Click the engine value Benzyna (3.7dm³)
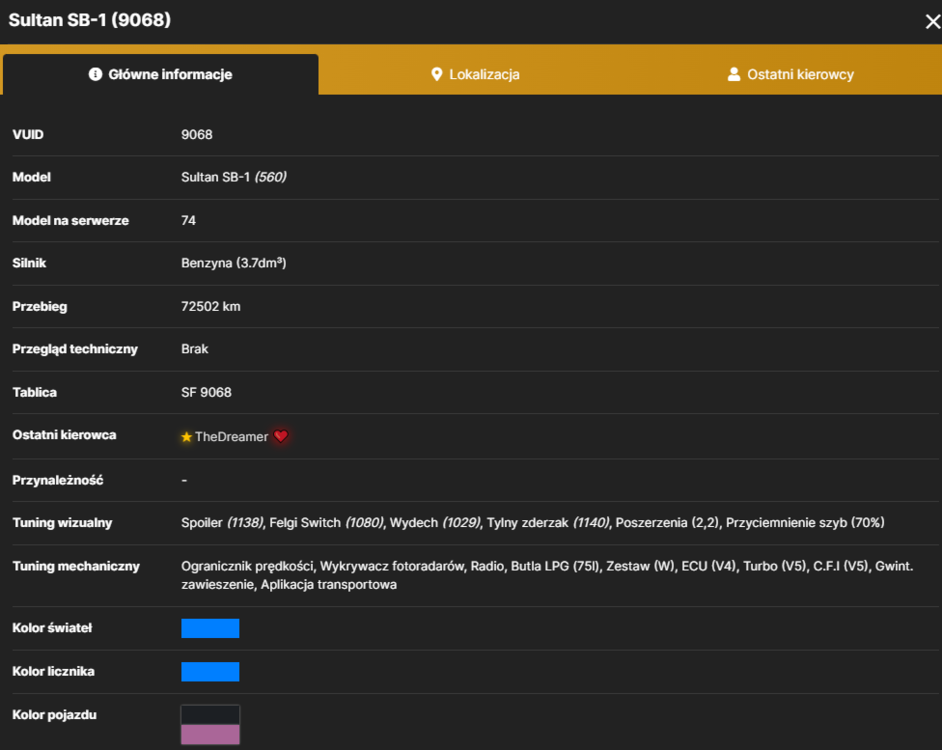This screenshot has height=750, width=942. 234,263
